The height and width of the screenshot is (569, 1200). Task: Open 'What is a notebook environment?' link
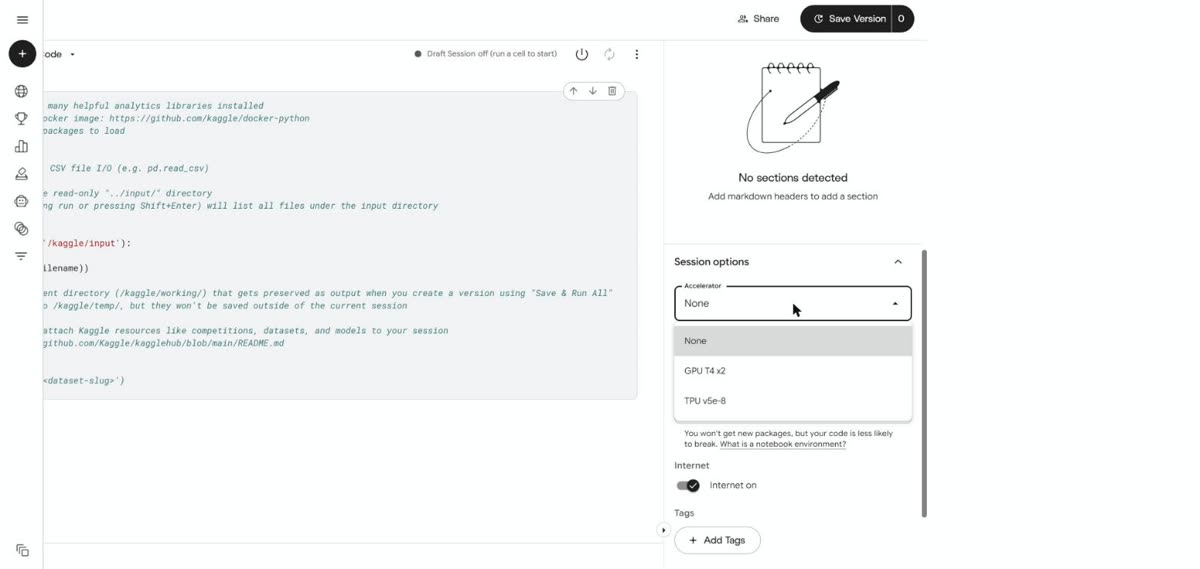click(782, 444)
